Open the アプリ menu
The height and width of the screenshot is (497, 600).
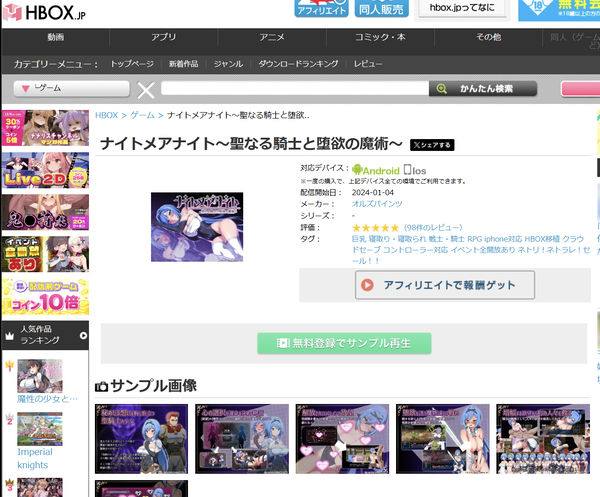coord(163,37)
